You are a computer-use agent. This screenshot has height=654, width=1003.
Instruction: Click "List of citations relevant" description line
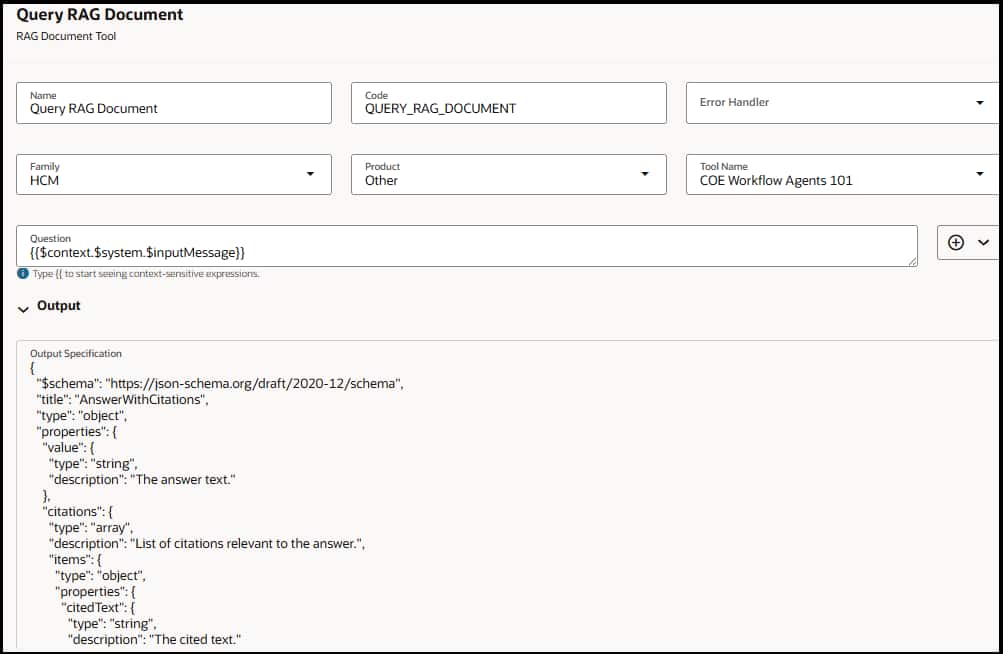coord(207,543)
